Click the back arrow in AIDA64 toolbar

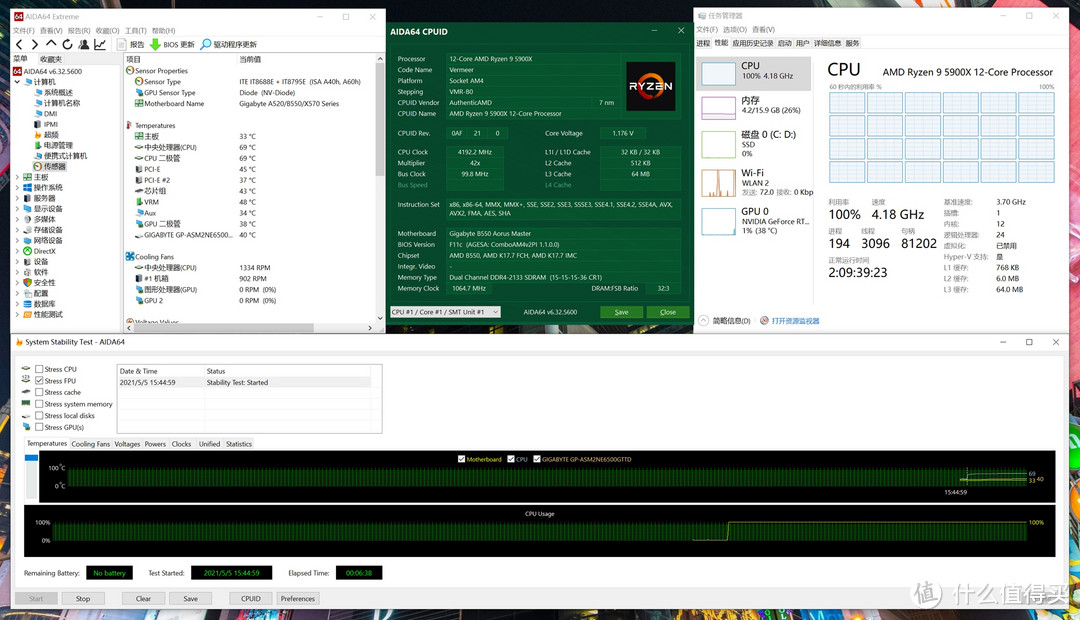coord(19,44)
